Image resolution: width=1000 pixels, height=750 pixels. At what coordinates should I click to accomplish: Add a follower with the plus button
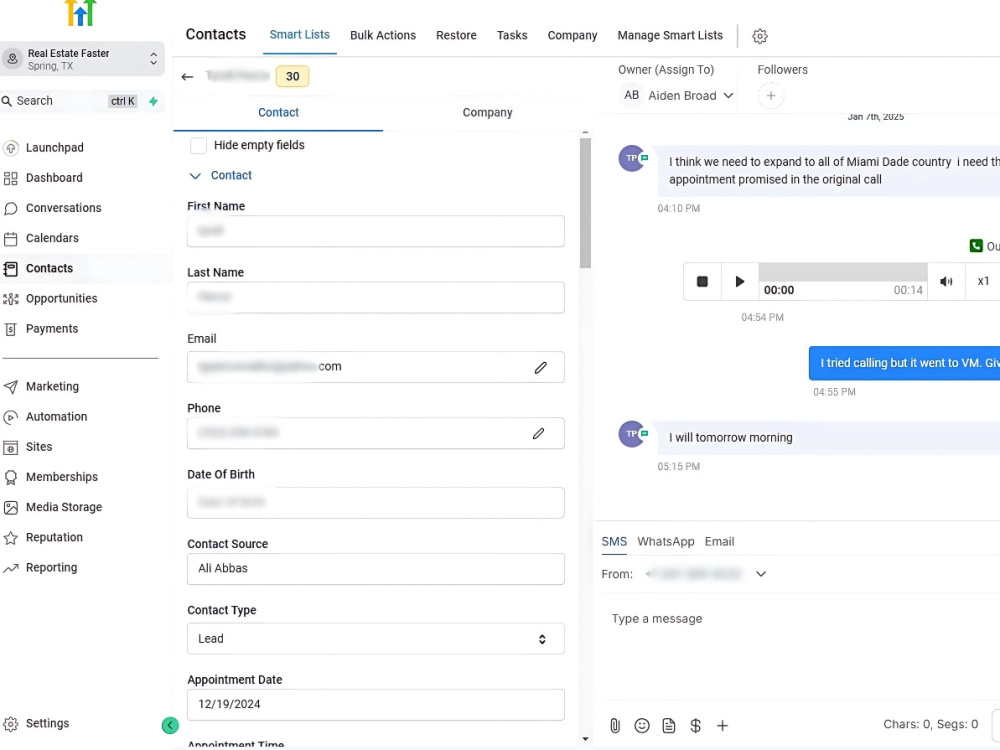[x=770, y=96]
